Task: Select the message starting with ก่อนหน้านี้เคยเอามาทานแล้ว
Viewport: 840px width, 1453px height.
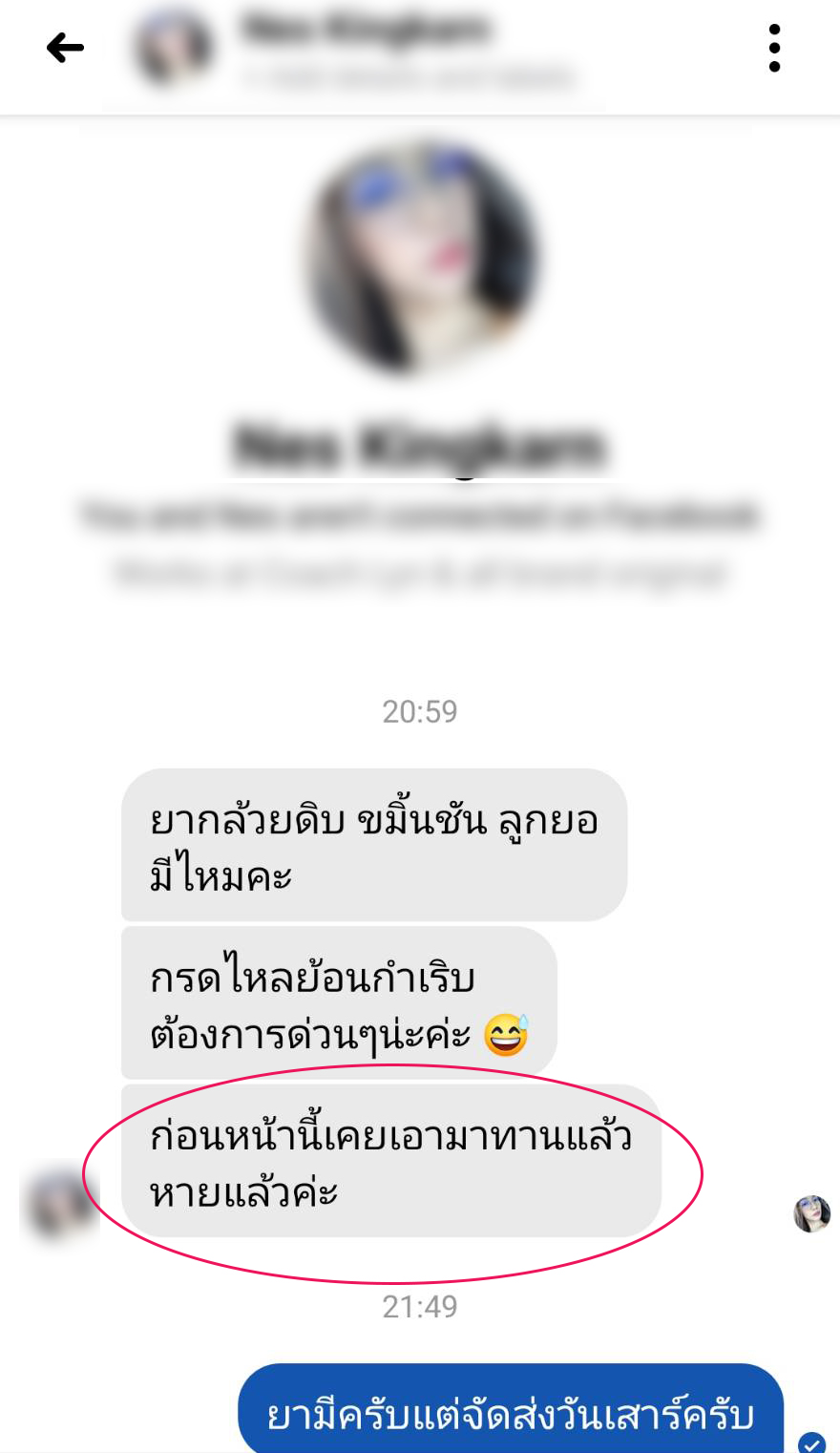Action: [391, 1161]
